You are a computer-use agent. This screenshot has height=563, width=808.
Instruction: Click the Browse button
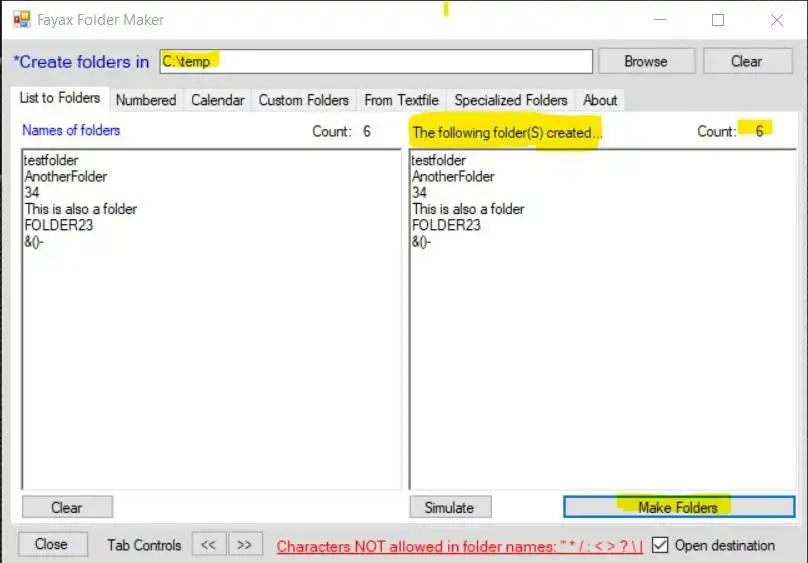pos(646,62)
